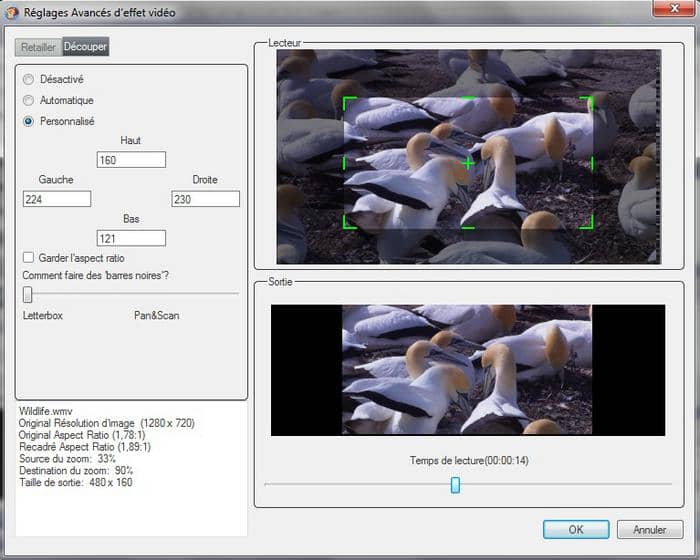Click the Recadré Aspect Ratio (1,89:1) line
The height and width of the screenshot is (560, 700).
[x=85, y=447]
